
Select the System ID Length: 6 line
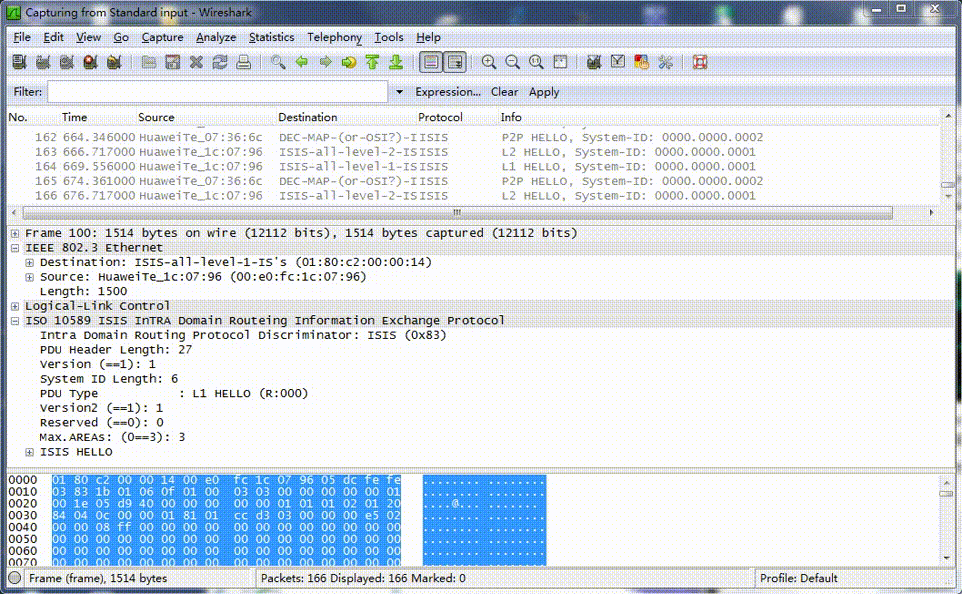click(109, 379)
